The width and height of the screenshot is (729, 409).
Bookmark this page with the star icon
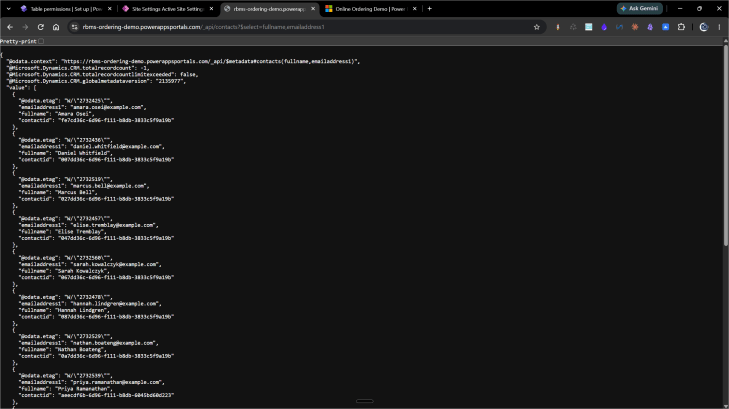pyautogui.click(x=537, y=27)
